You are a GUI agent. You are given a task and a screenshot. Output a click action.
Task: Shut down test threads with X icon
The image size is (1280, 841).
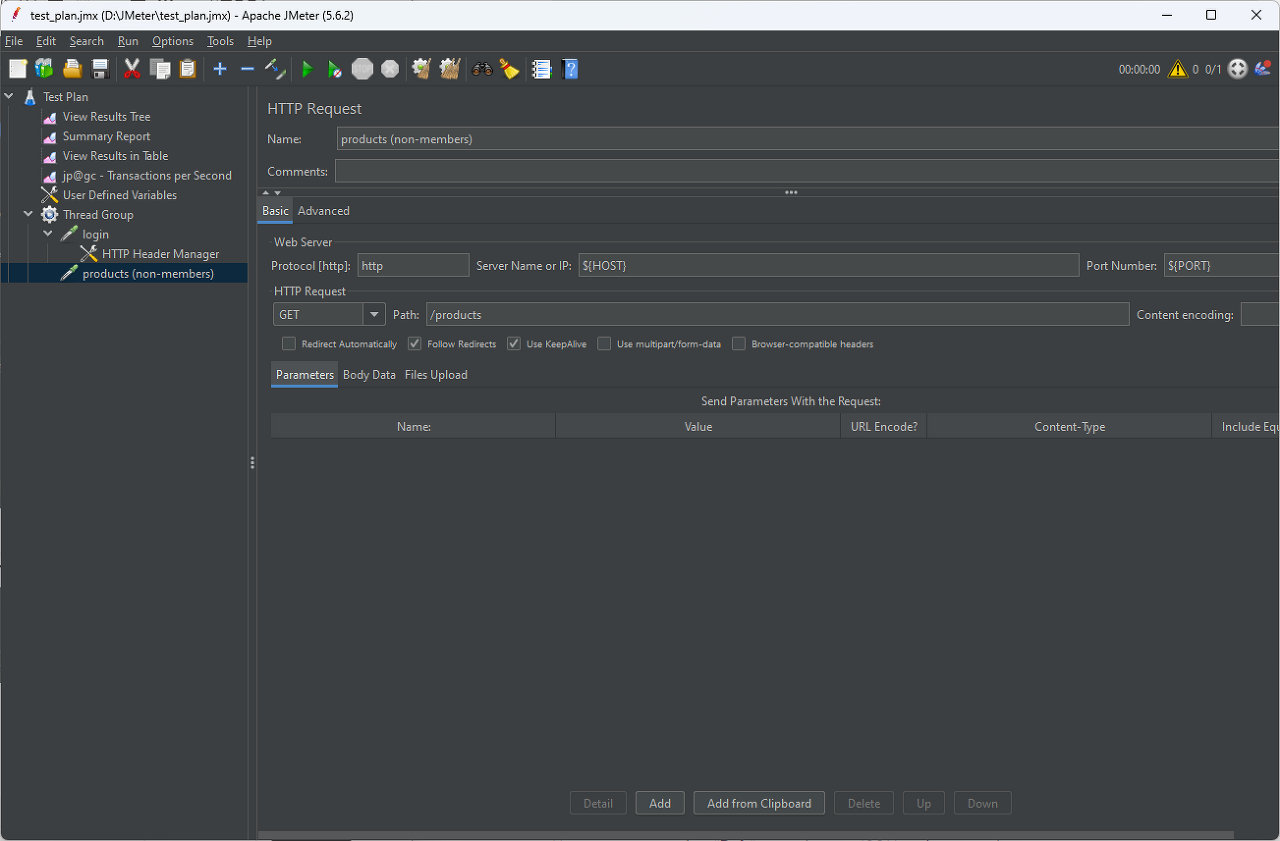click(390, 69)
